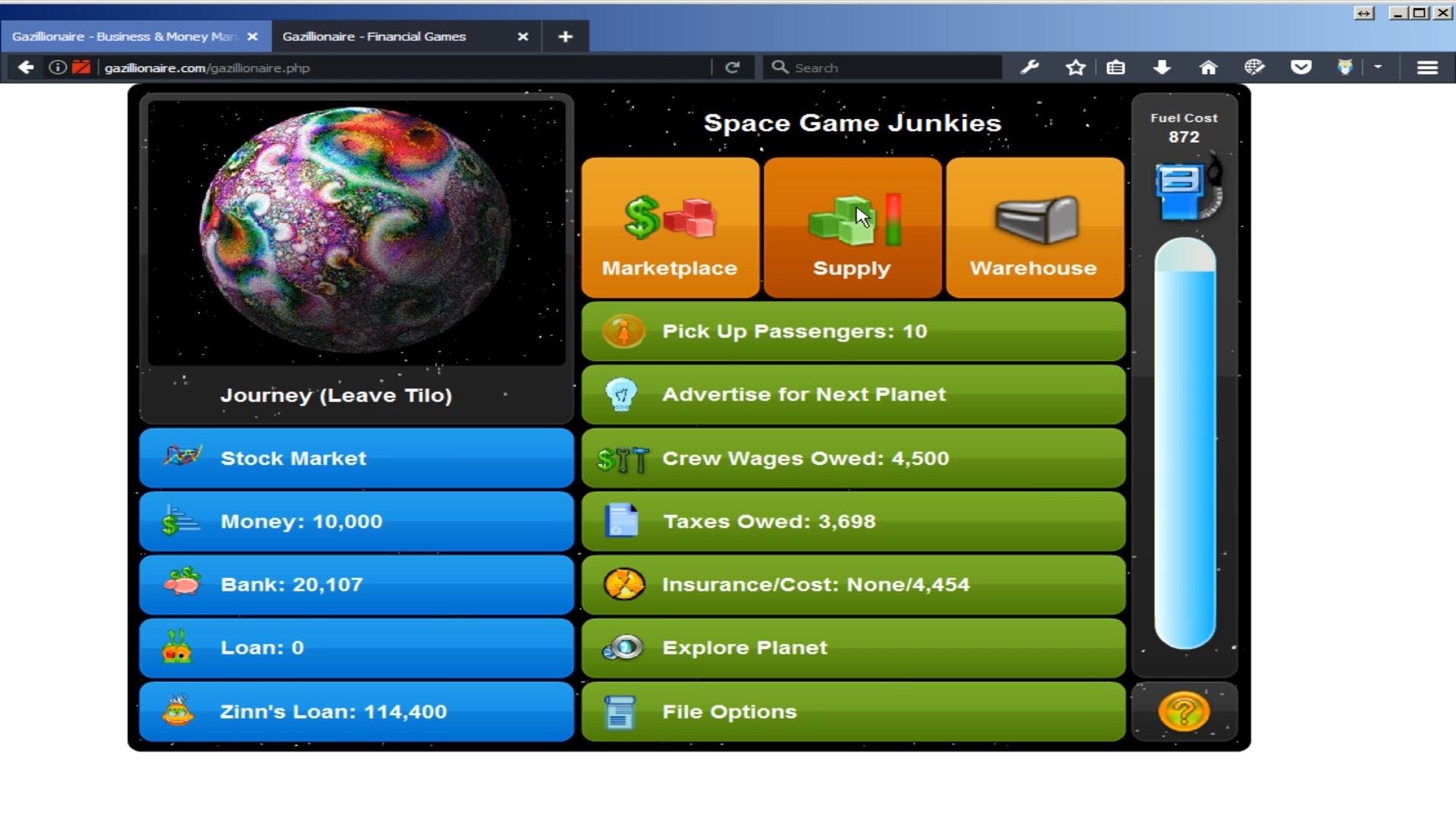Viewport: 1456px width, 819px height.
Task: Open the Warehouse tile
Action: (1035, 227)
